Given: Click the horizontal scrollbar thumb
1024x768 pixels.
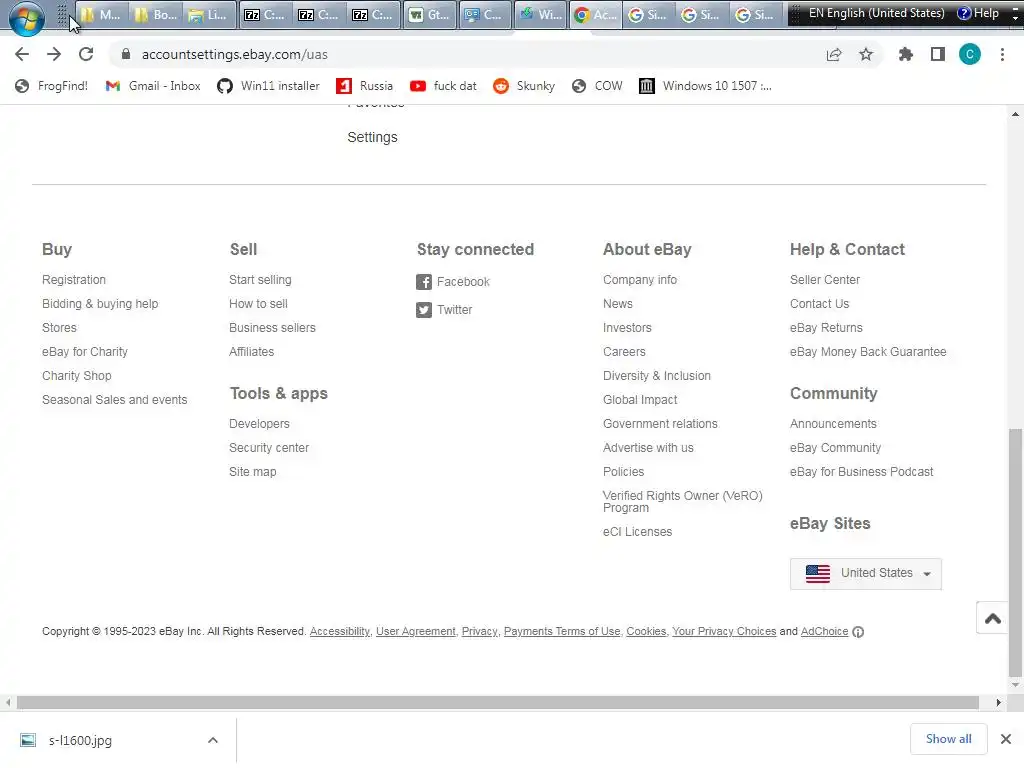Looking at the screenshot, I should pos(498,703).
